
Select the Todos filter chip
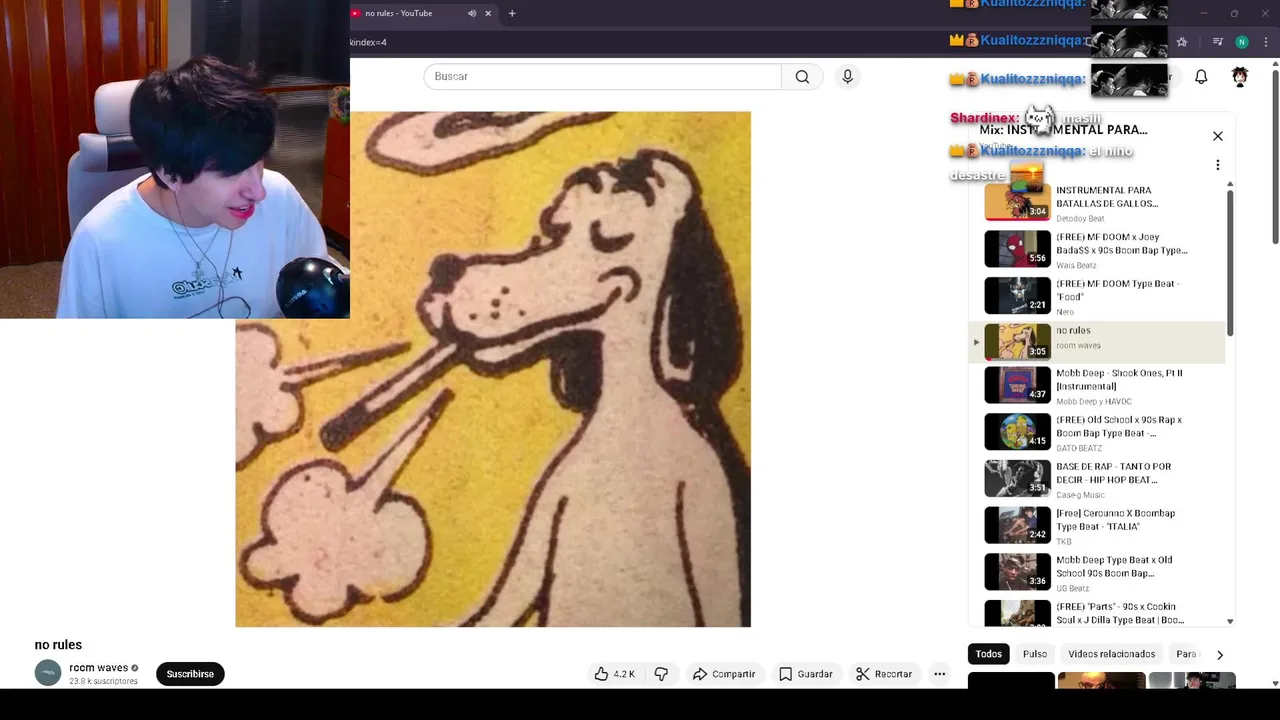[x=989, y=654]
